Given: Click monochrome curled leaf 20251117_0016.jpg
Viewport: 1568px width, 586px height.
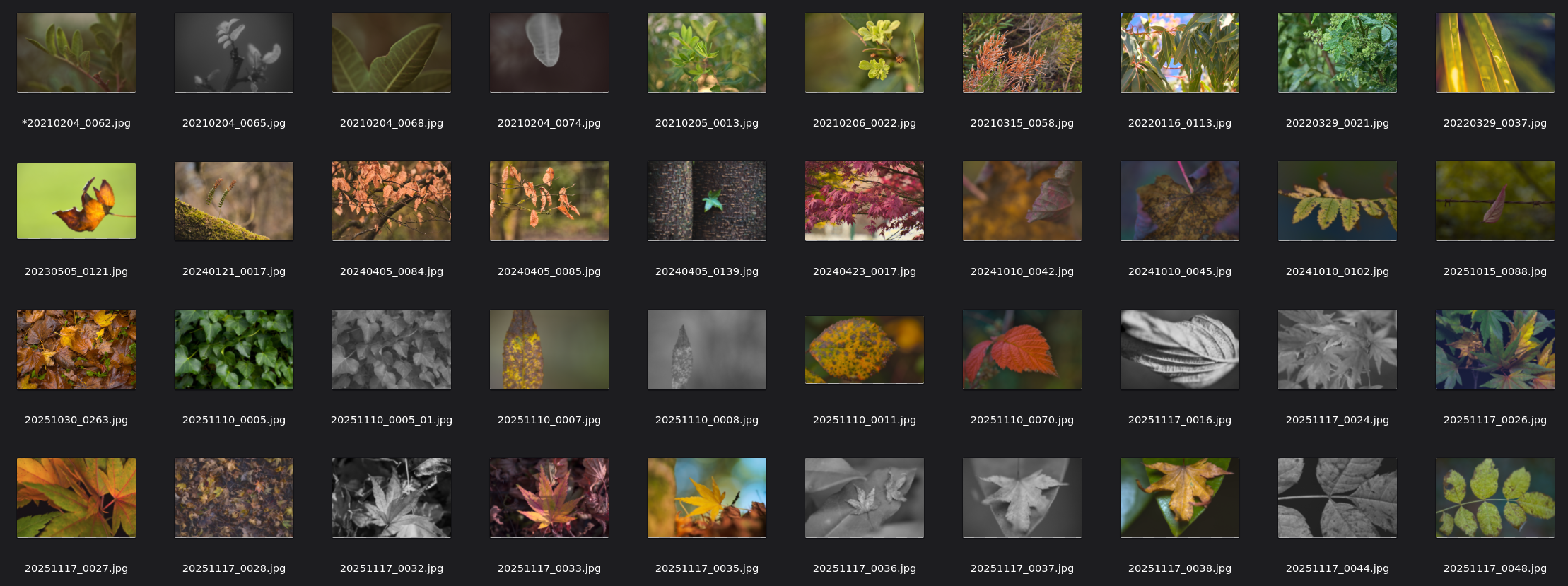Looking at the screenshot, I should [1179, 349].
